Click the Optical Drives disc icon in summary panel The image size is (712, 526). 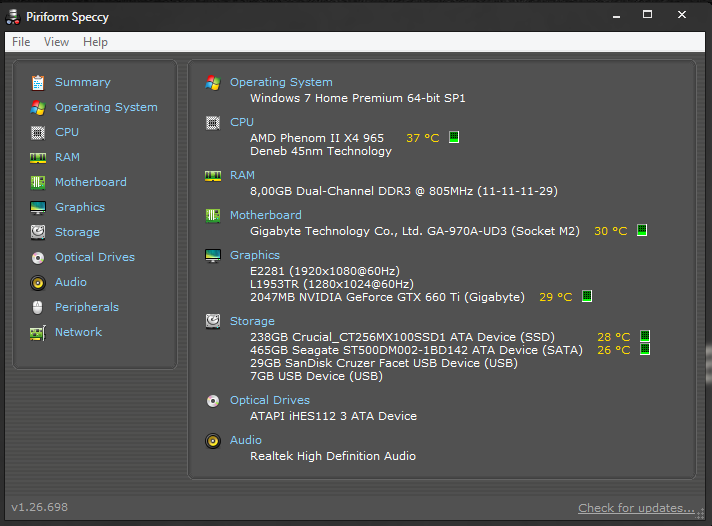[213, 401]
